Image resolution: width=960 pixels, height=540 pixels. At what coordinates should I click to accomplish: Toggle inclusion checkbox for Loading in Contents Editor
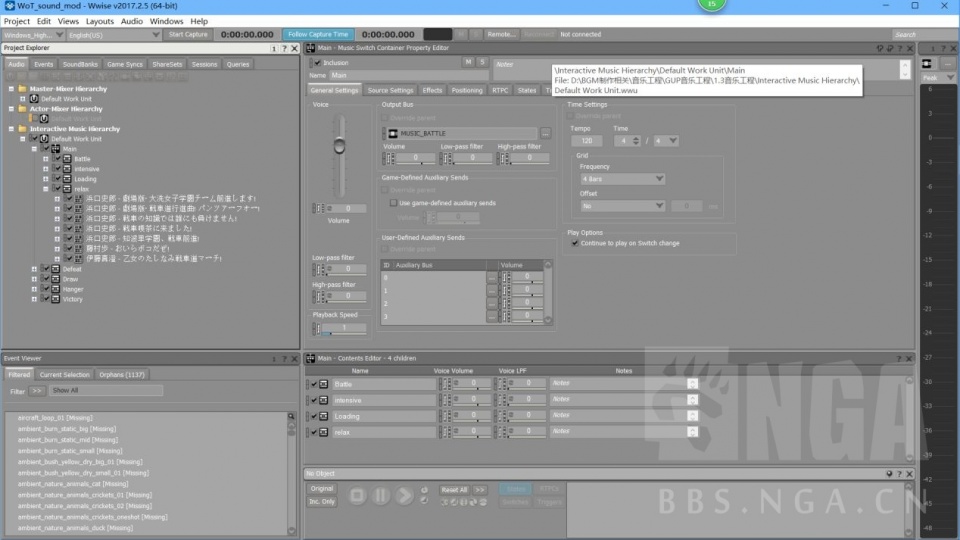pos(314,416)
